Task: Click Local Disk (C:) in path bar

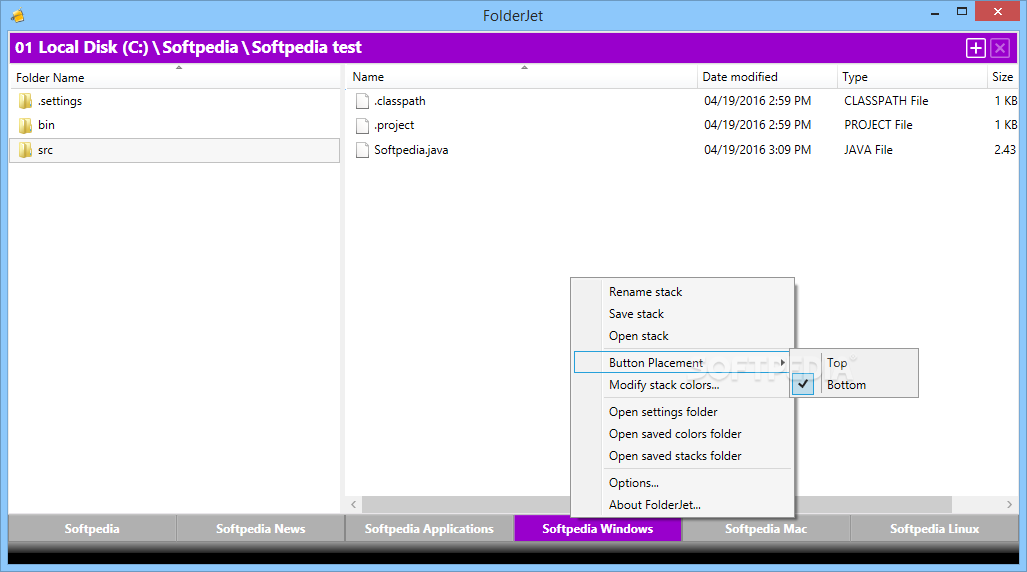Action: tap(94, 47)
